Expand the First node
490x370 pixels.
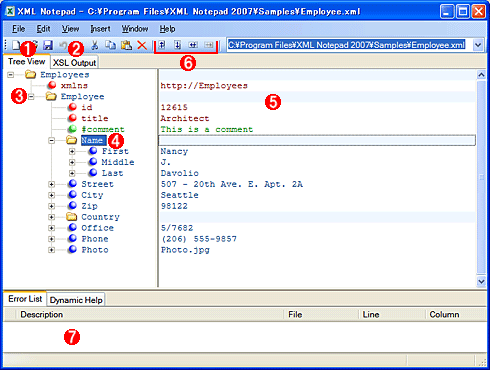point(72,151)
